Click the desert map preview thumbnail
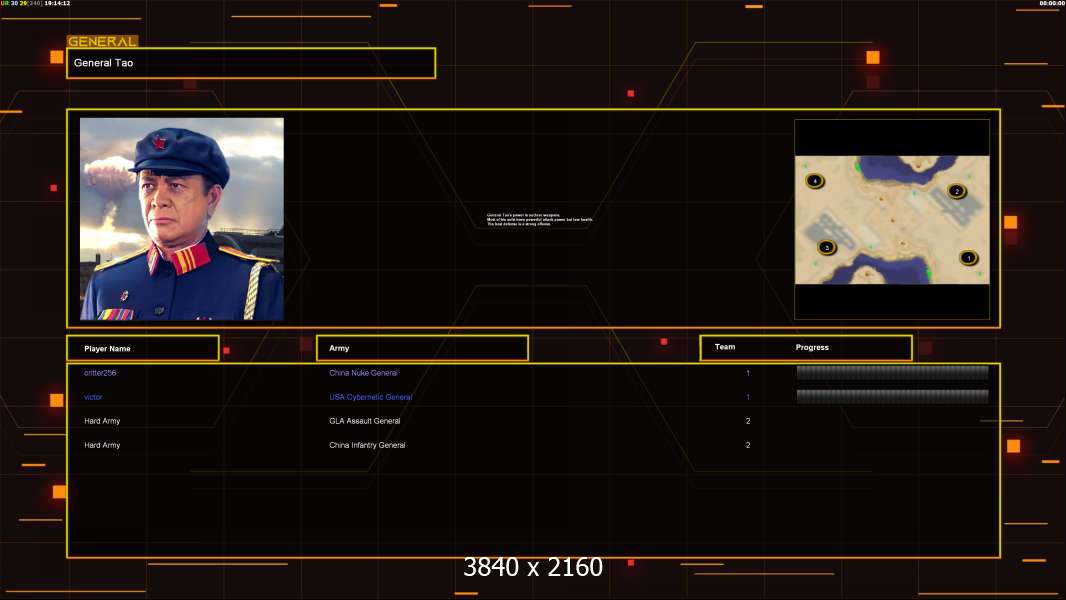The image size is (1066, 600). (x=892, y=219)
